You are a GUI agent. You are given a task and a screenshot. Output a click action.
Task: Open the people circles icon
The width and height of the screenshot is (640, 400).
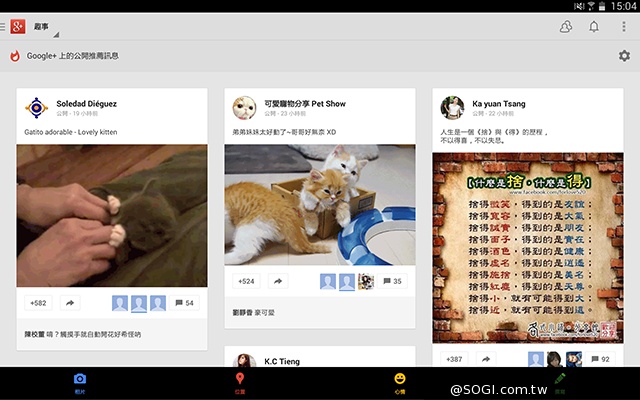point(566,27)
